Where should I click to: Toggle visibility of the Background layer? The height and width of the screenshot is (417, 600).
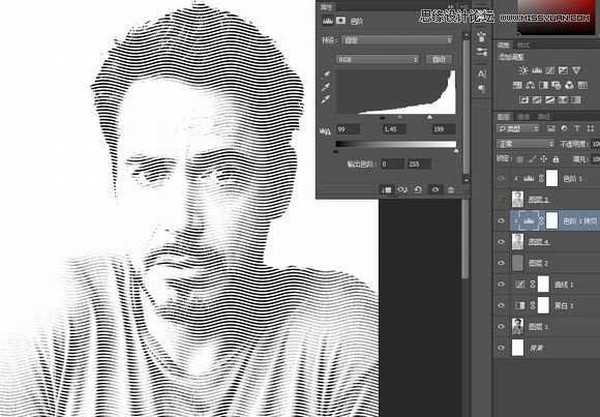[501, 349]
